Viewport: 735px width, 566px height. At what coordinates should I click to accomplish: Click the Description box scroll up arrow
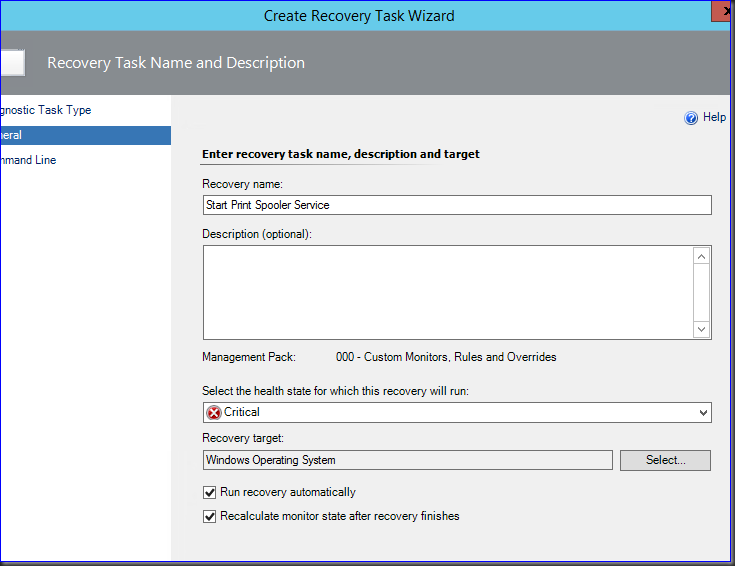702,257
